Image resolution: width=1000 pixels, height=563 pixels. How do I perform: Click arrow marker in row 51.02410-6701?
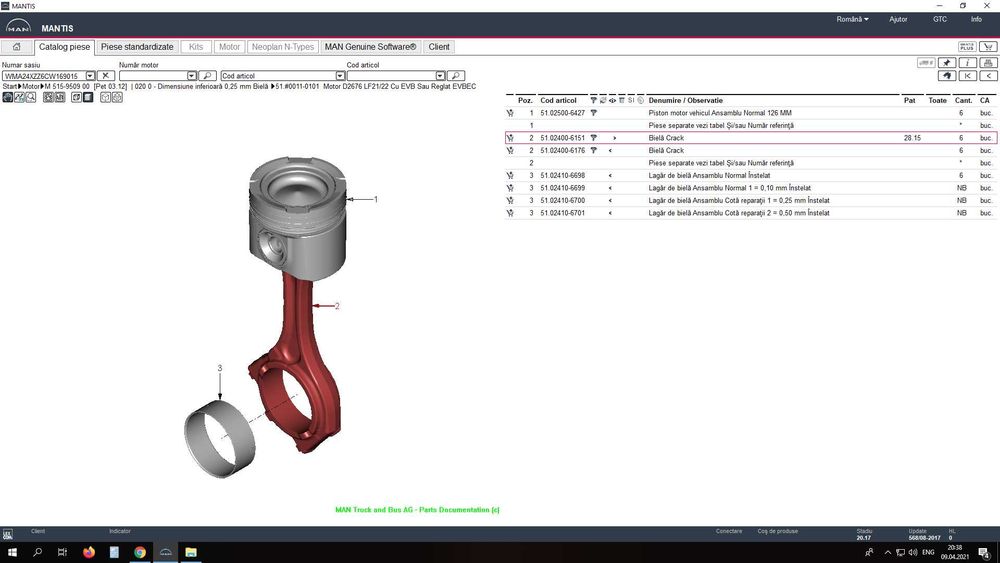point(610,213)
